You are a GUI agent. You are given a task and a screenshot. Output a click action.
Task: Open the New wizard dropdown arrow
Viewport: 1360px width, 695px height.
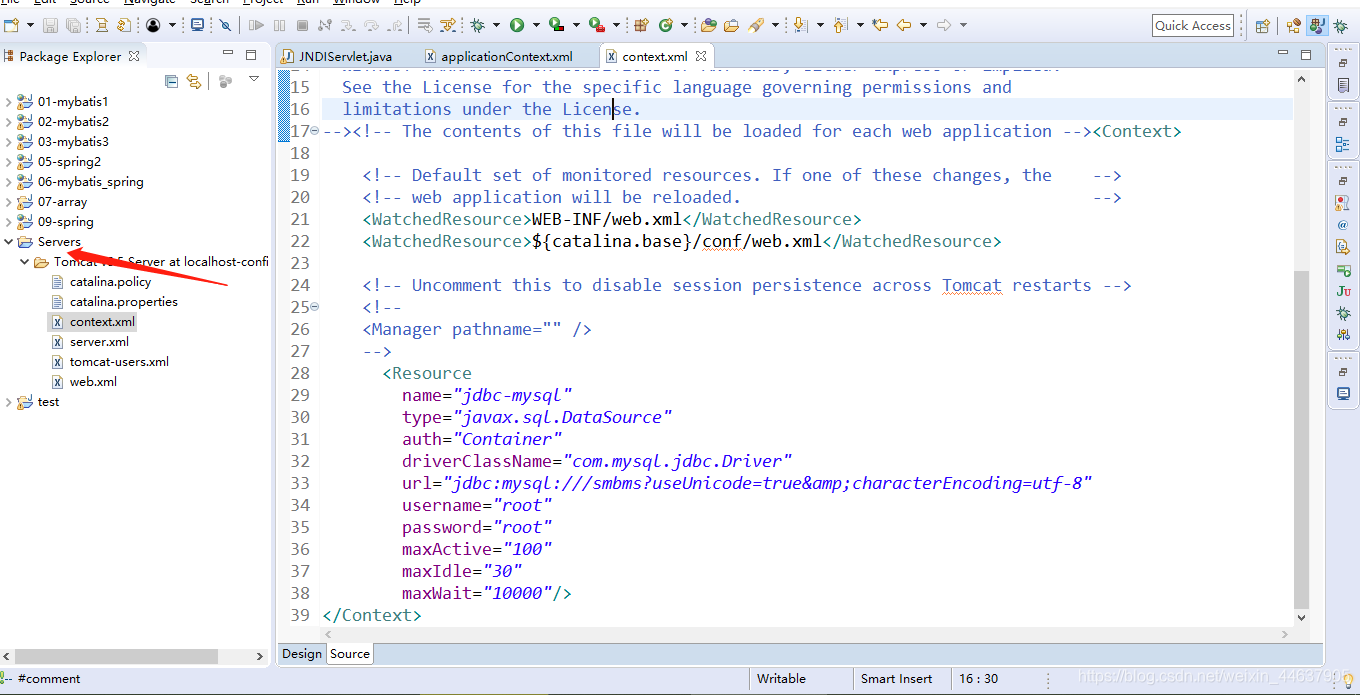click(30, 25)
